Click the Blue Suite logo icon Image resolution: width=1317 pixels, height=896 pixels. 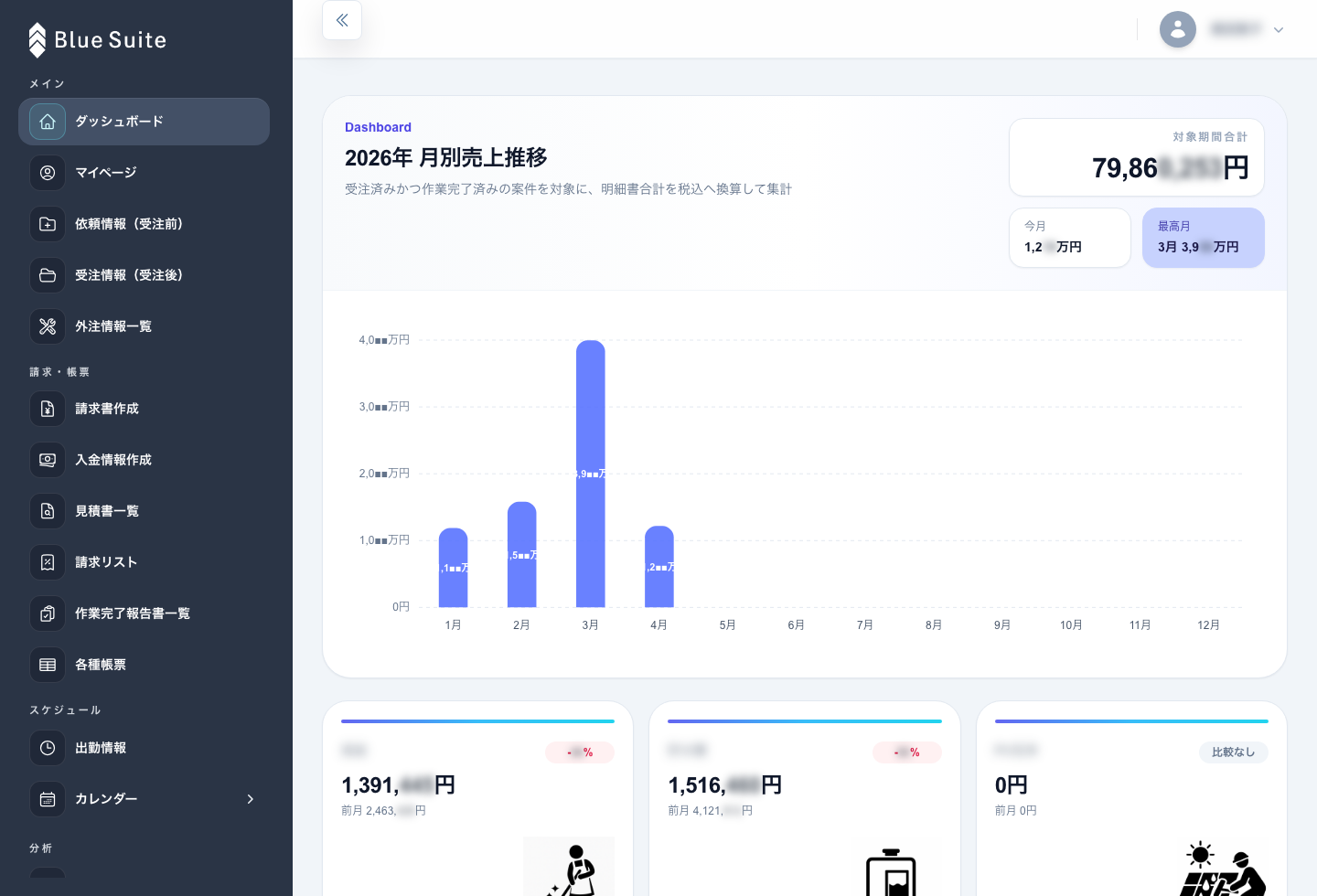point(37,39)
